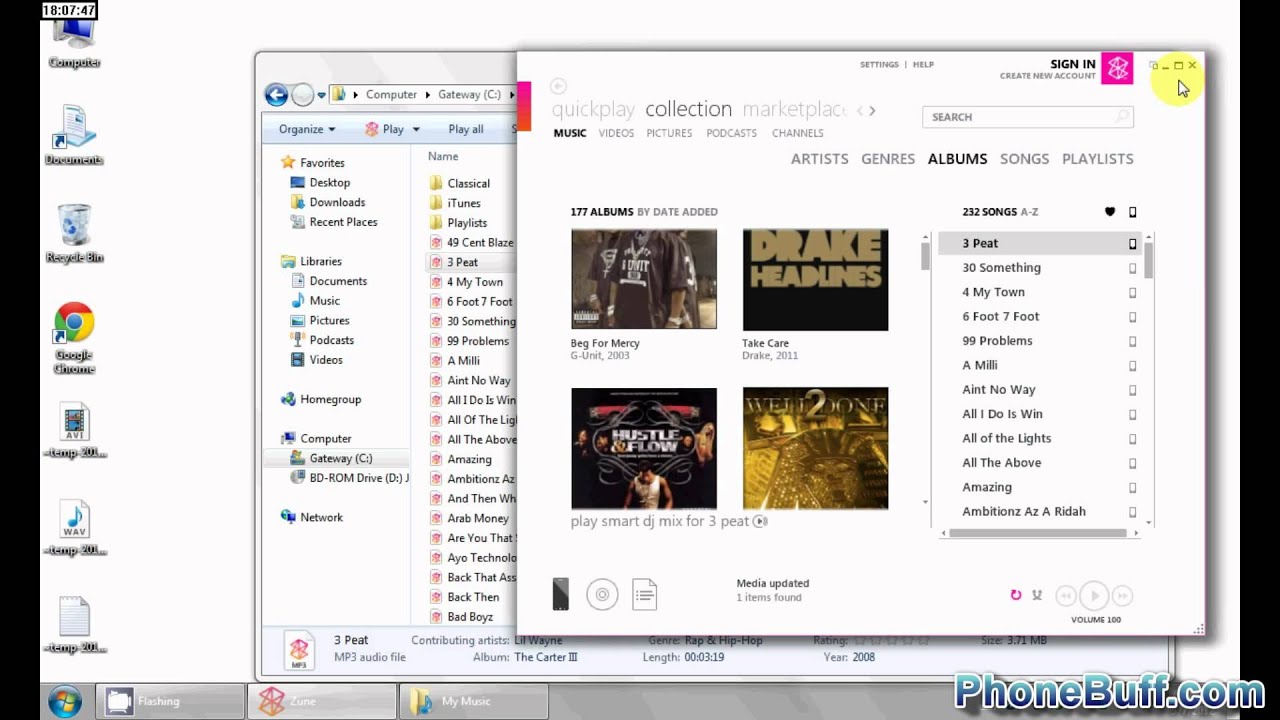Open the playlist document icon in Zune

(x=644, y=595)
